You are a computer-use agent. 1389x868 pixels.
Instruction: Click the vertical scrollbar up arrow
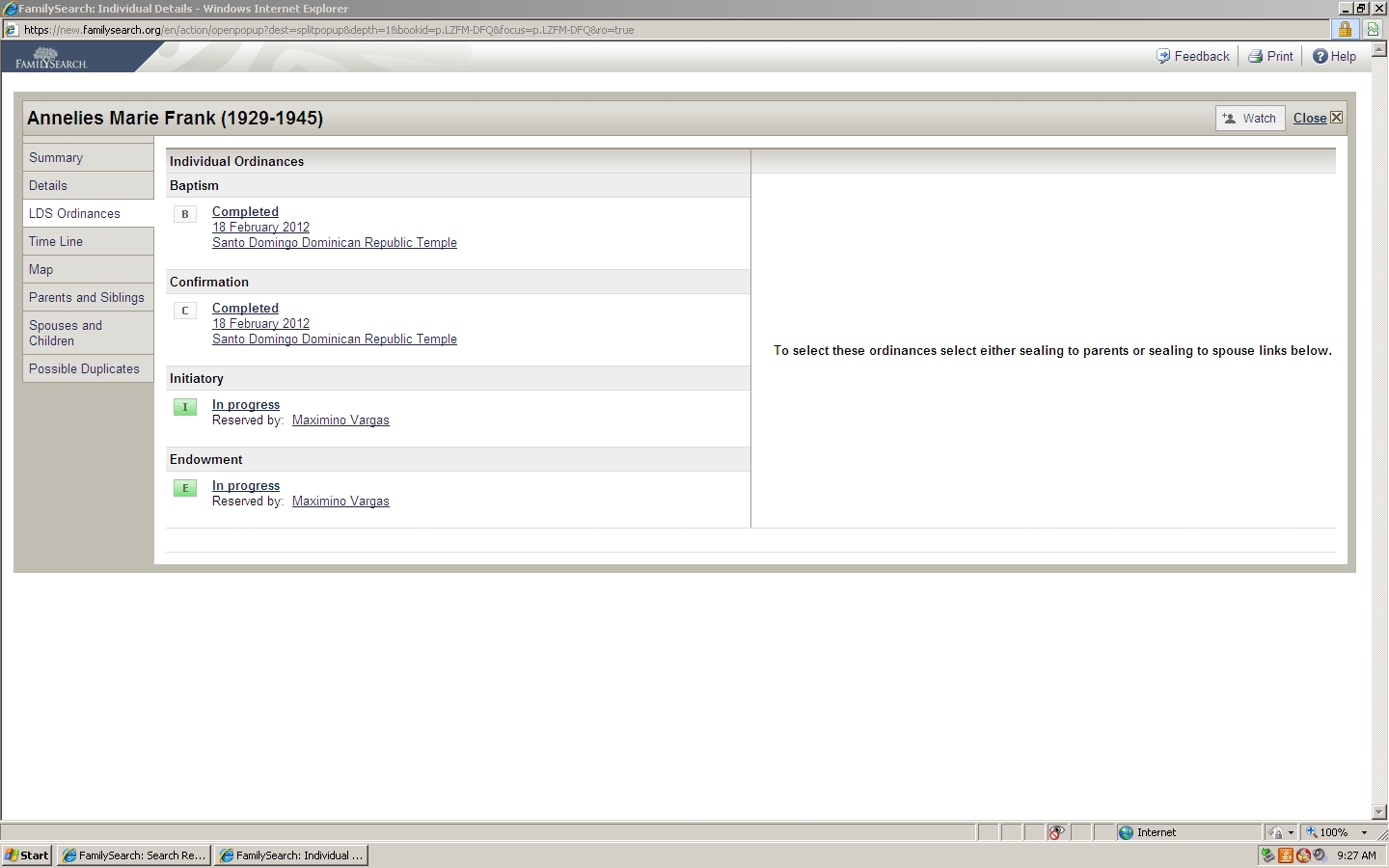click(1379, 48)
